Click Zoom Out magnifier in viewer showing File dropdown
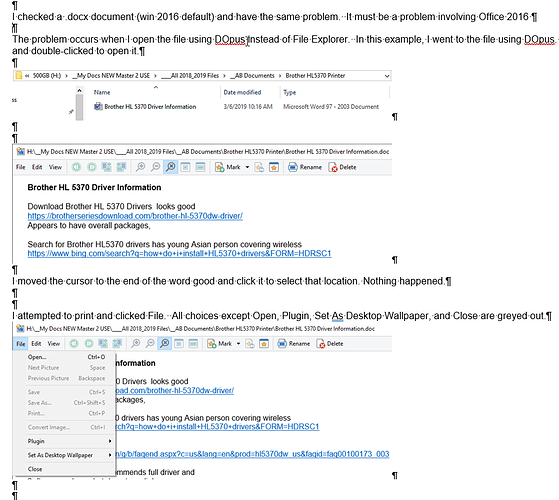Image resolution: width=559 pixels, height=500 pixels. 150,344
